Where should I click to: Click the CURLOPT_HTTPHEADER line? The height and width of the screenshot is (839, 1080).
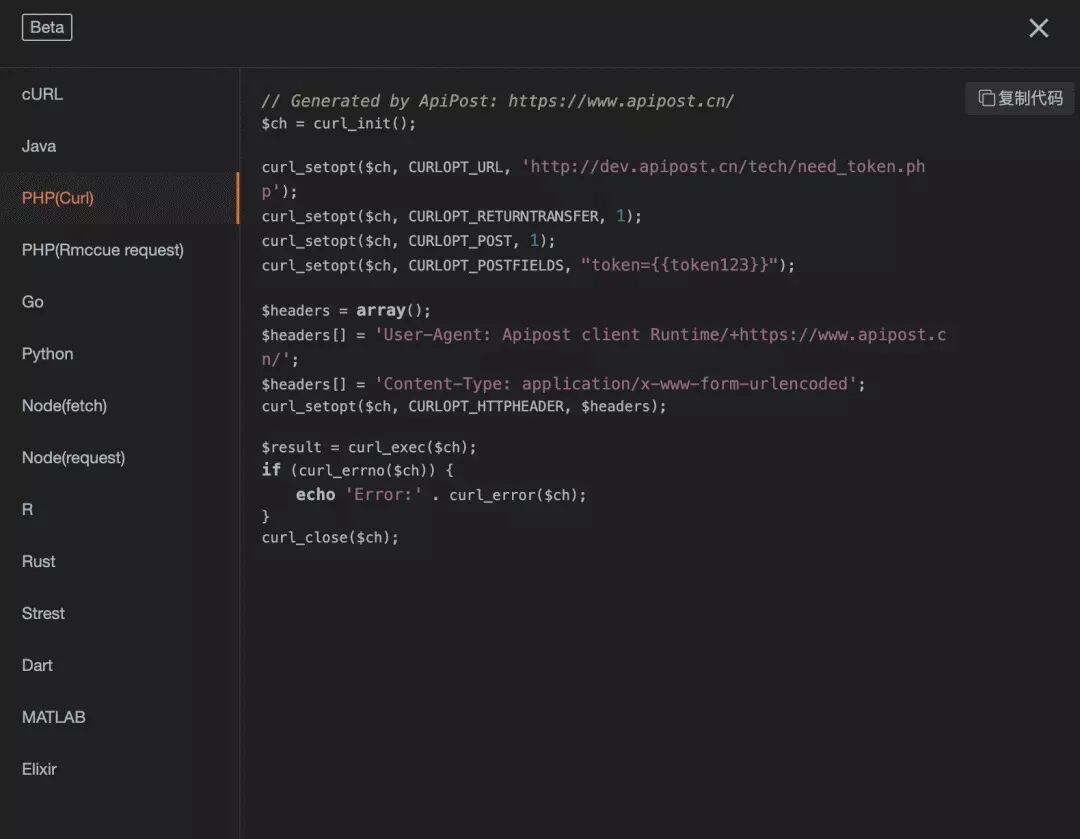click(464, 407)
